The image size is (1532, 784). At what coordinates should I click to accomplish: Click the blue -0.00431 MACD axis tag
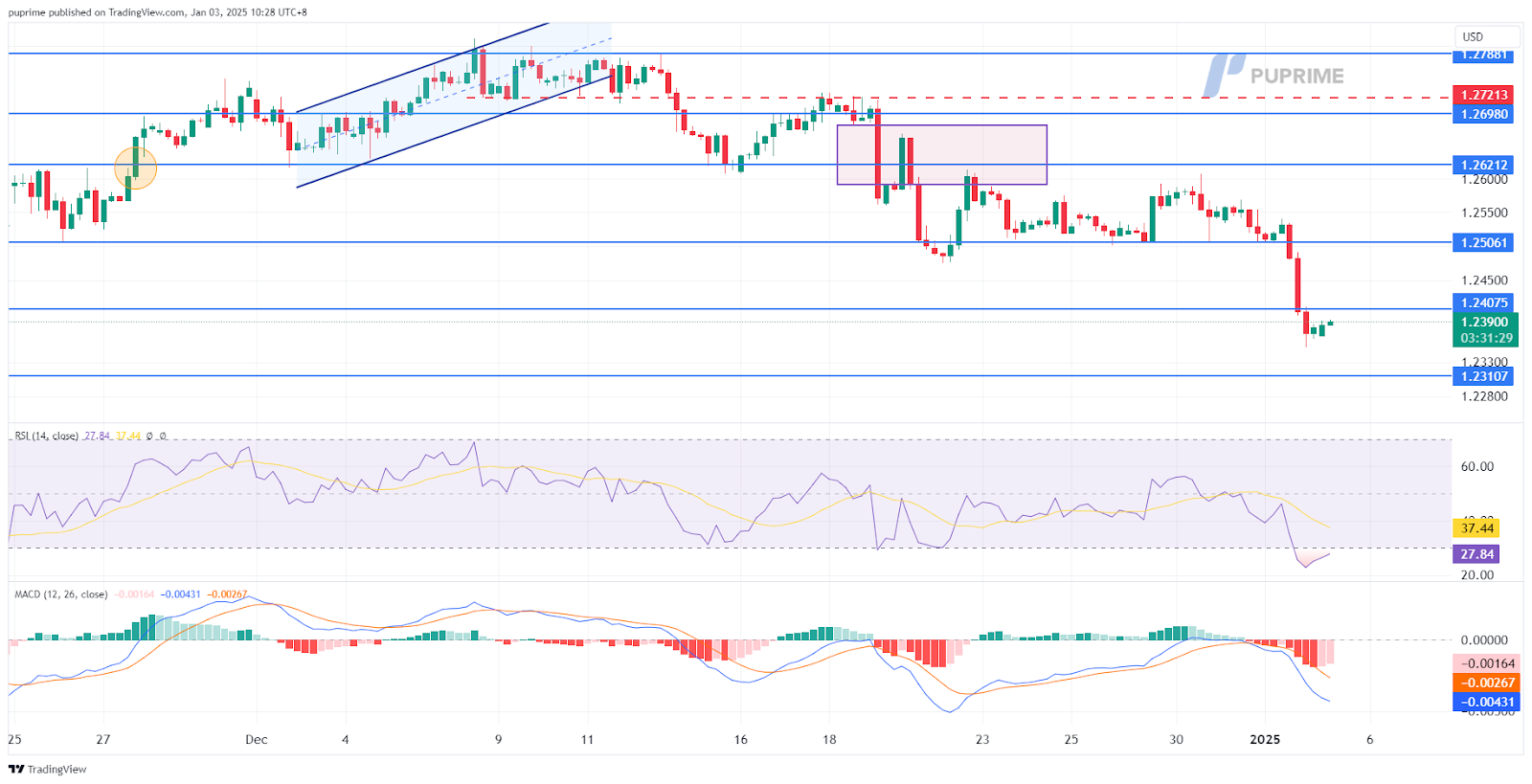(1485, 702)
